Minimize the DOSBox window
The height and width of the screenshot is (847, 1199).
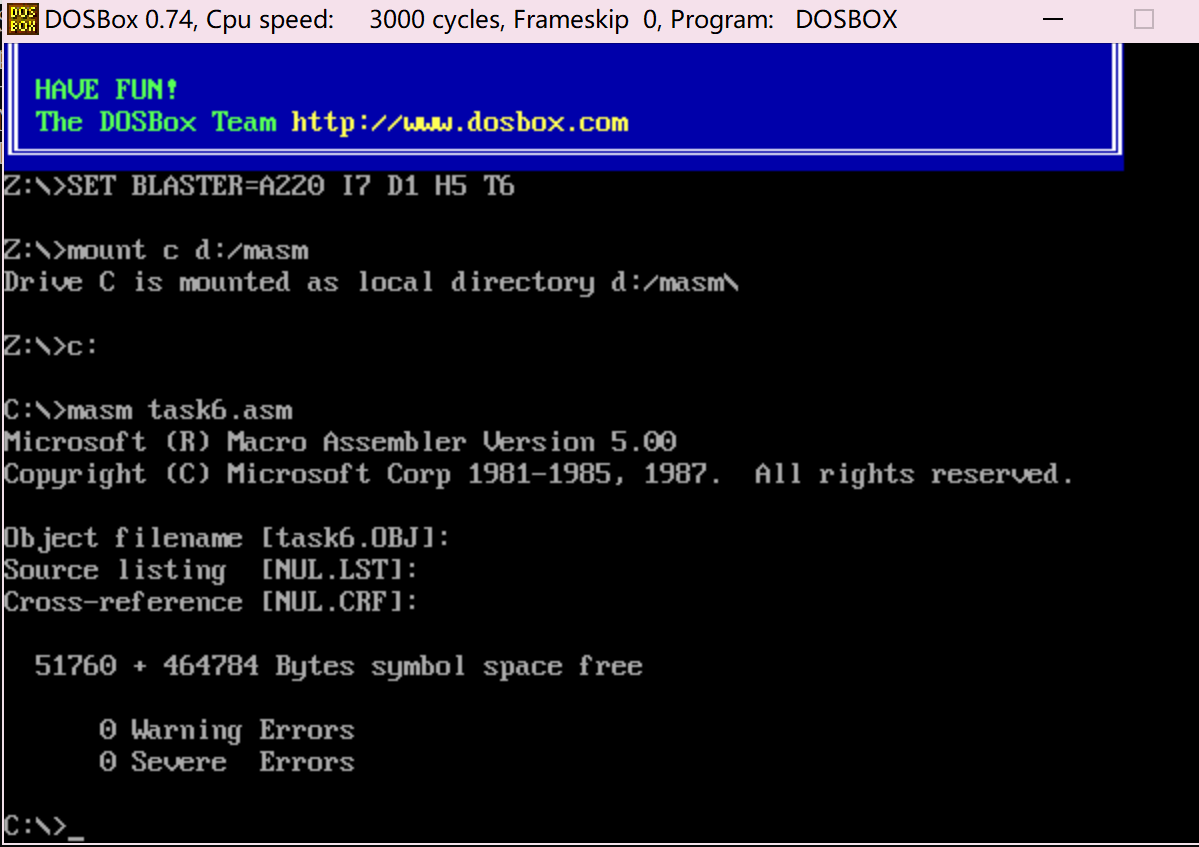coord(1053,19)
